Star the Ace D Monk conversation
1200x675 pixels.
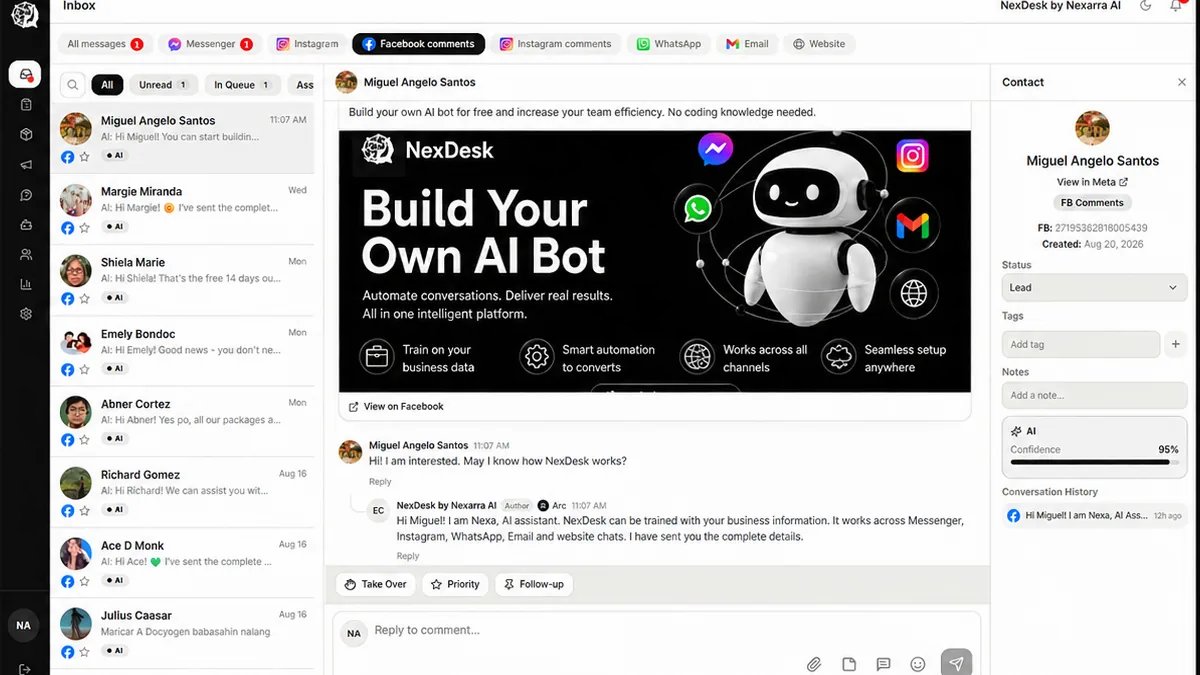pos(84,581)
